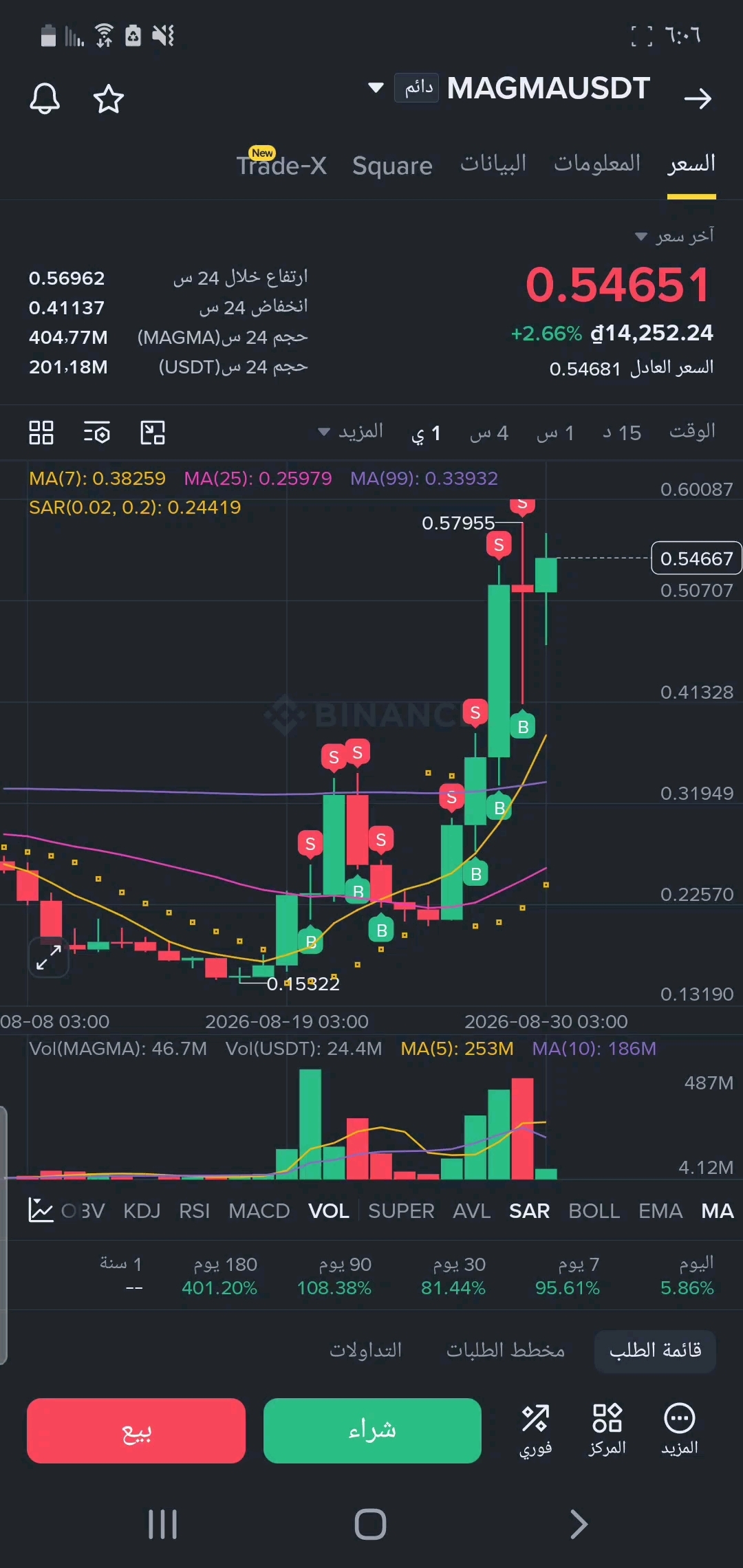The width and height of the screenshot is (743, 1568).
Task: Toggle the AVL indicator
Action: point(472,1211)
